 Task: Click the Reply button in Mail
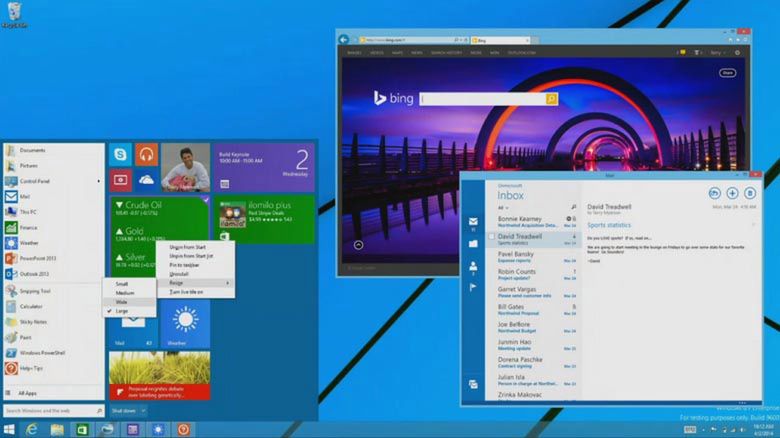click(714, 193)
